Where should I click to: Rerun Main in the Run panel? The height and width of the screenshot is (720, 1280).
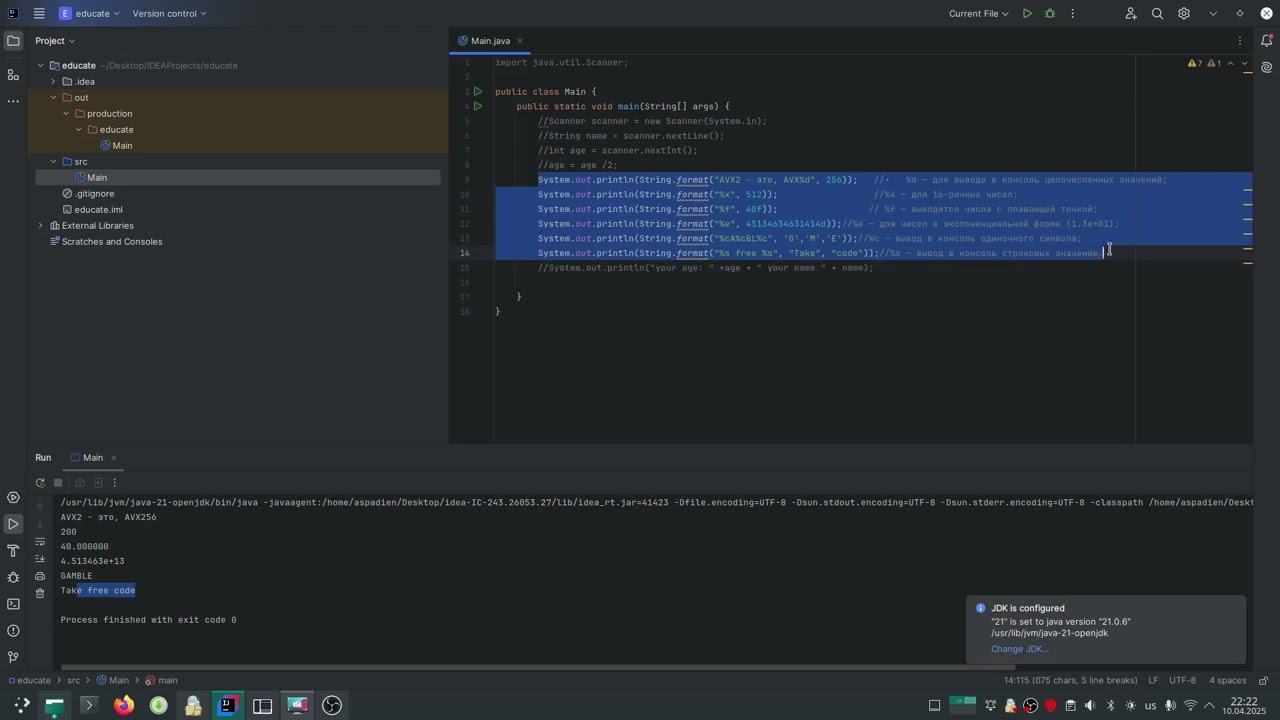click(40, 483)
